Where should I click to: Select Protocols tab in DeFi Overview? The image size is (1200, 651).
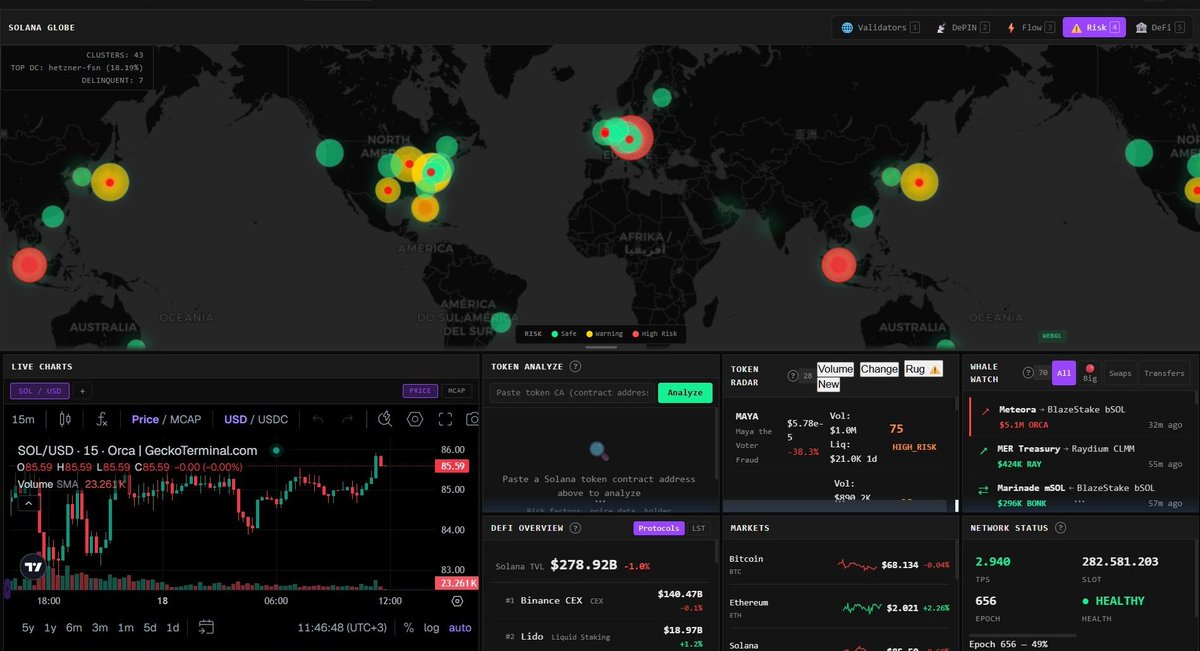pyautogui.click(x=659, y=528)
